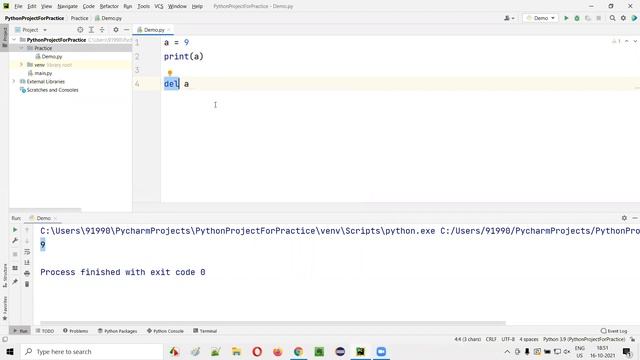Click the warnings count inspection widget
The image size is (640, 360).
[616, 41]
